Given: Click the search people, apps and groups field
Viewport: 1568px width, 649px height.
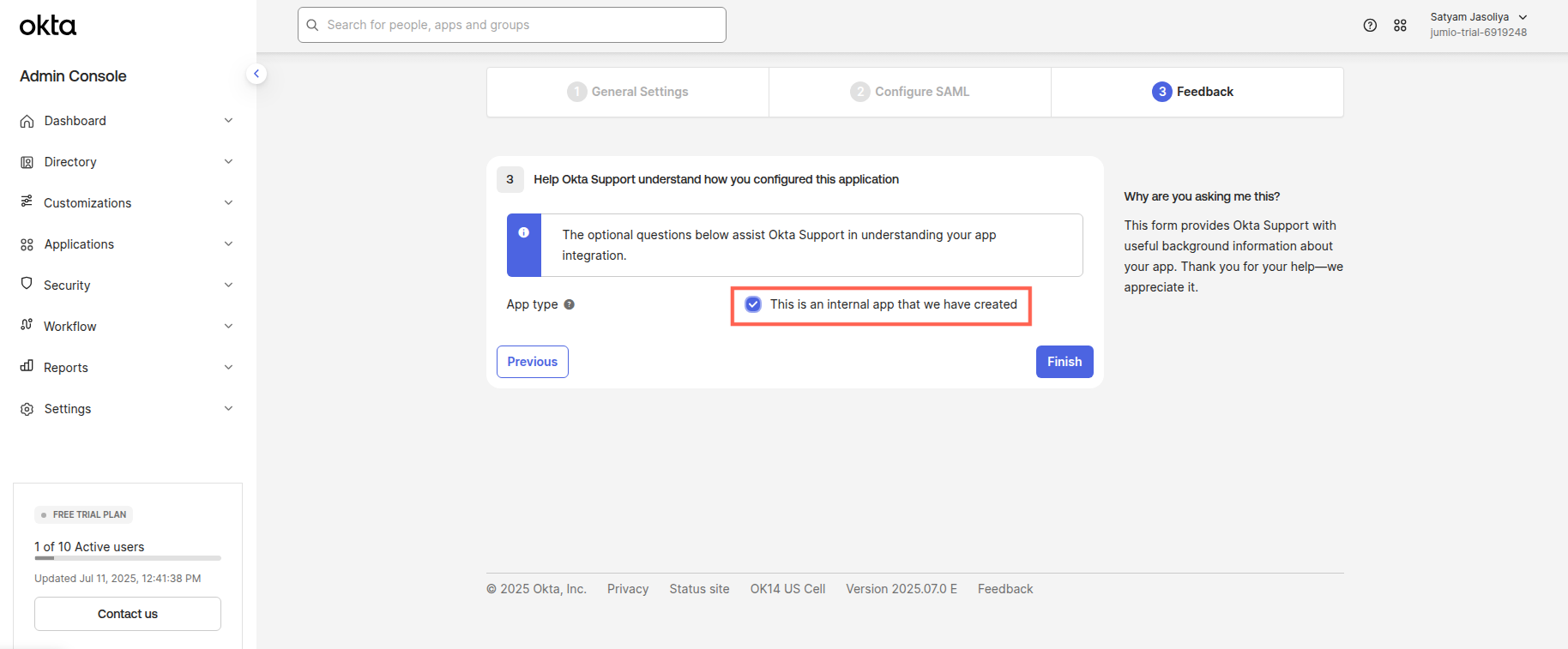Looking at the screenshot, I should point(512,25).
